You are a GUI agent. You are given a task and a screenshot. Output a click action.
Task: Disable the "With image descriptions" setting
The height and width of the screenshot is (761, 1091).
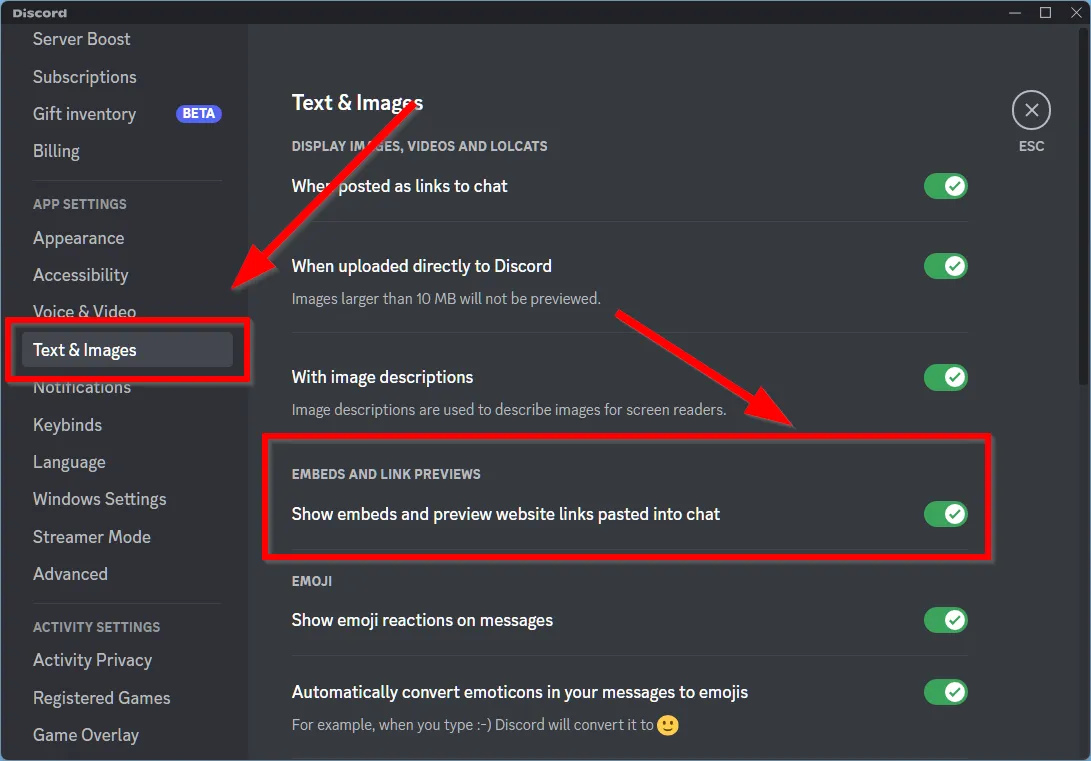coord(945,377)
